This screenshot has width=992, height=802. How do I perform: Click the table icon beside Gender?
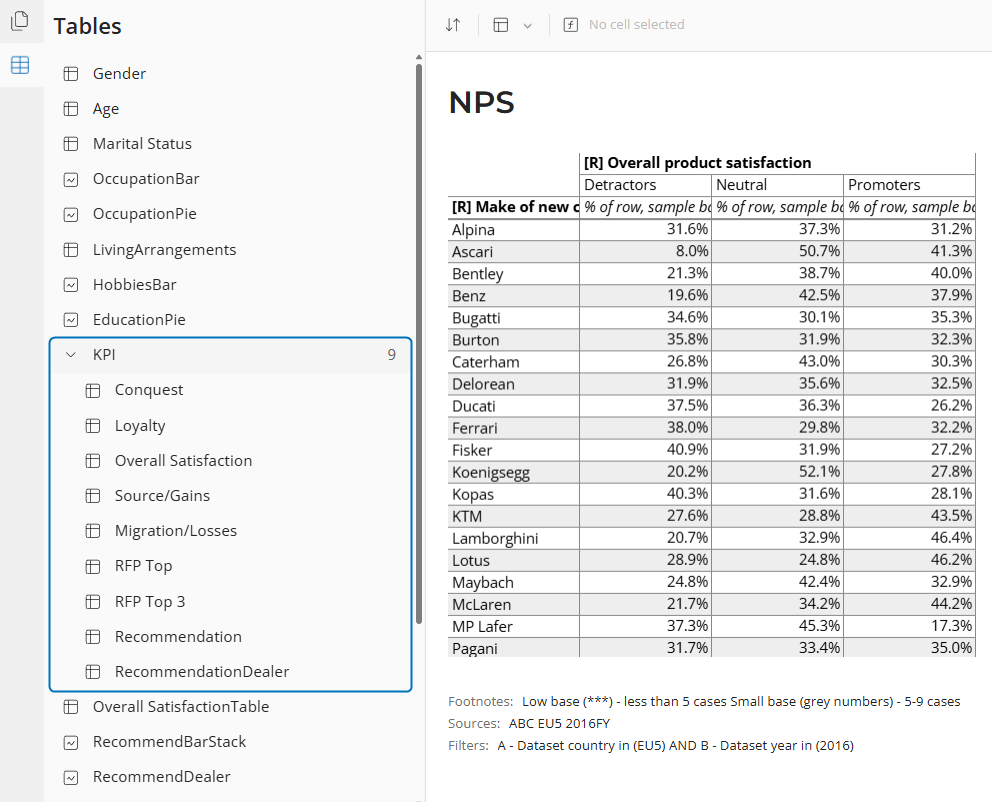(x=71, y=74)
